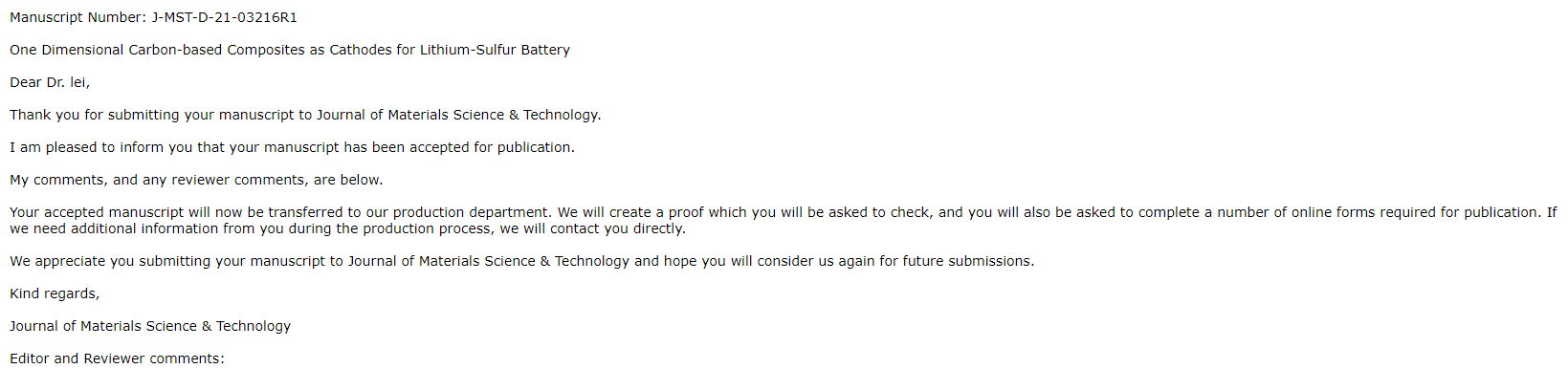The image size is (1568, 369).
Task: Click the manuscript number J-MST-D-21-03216R1
Action: point(224,17)
